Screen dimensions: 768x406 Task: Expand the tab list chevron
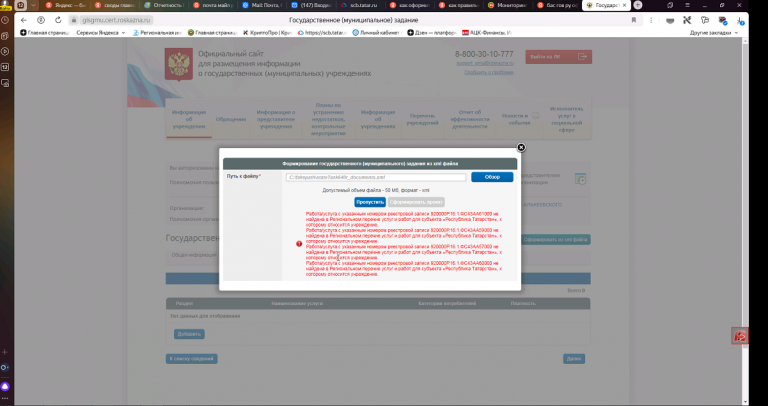[33, 5]
